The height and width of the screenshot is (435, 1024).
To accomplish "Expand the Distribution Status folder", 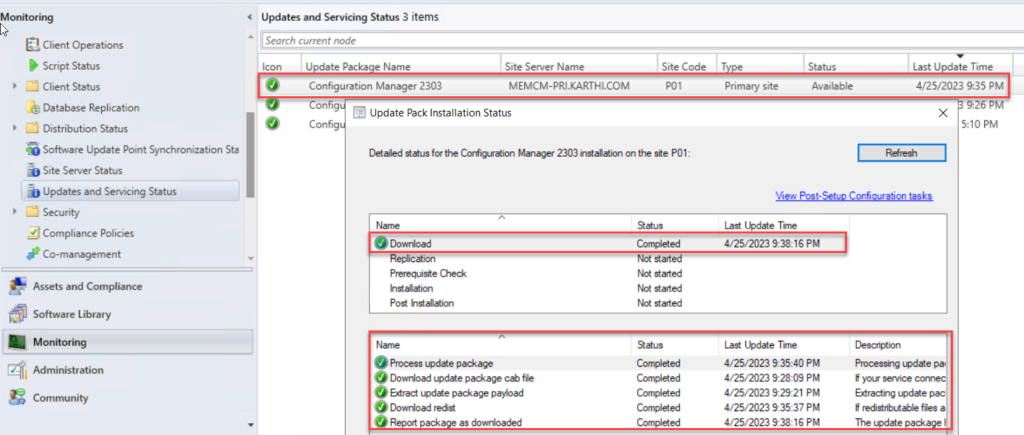I will [15, 129].
